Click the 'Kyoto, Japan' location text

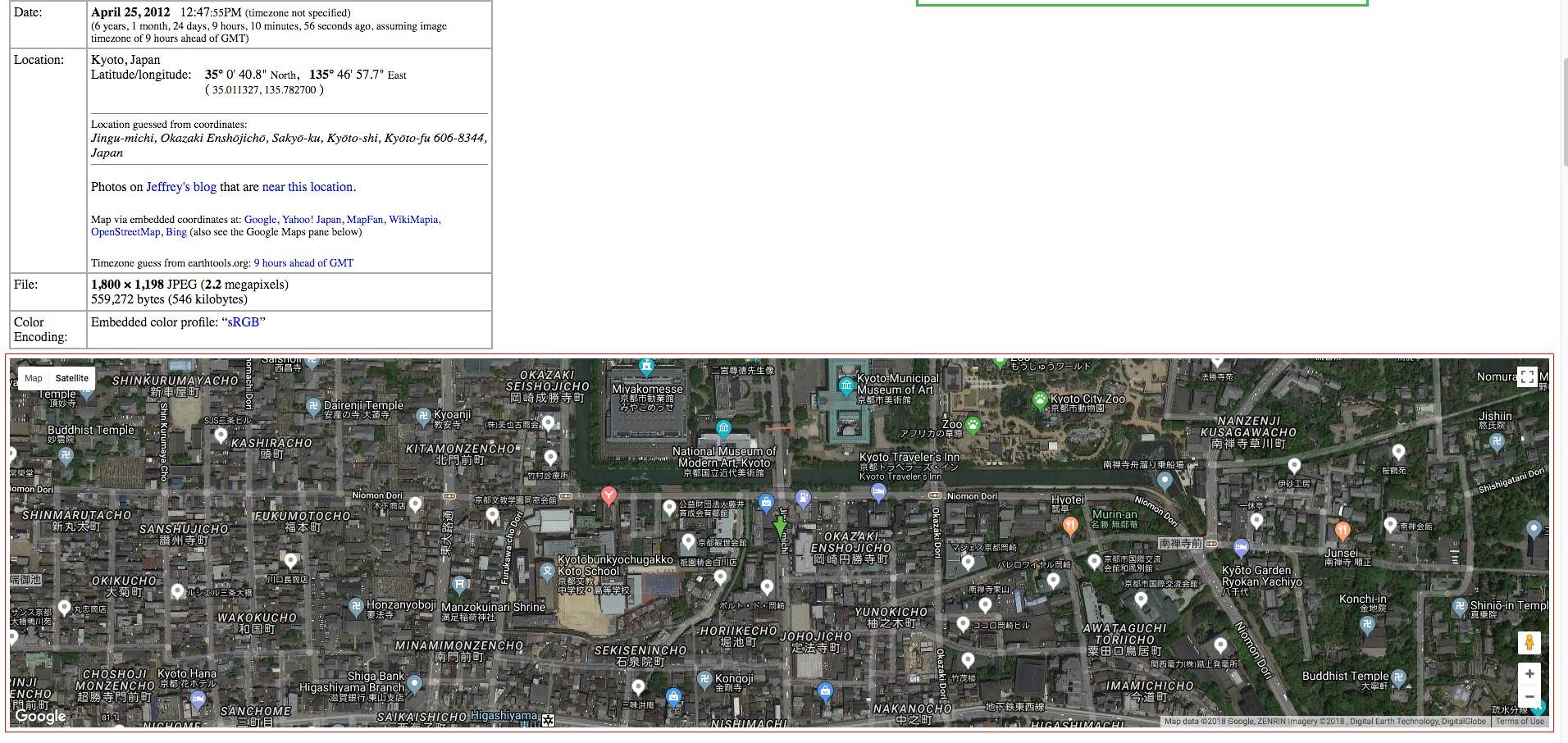coord(125,60)
